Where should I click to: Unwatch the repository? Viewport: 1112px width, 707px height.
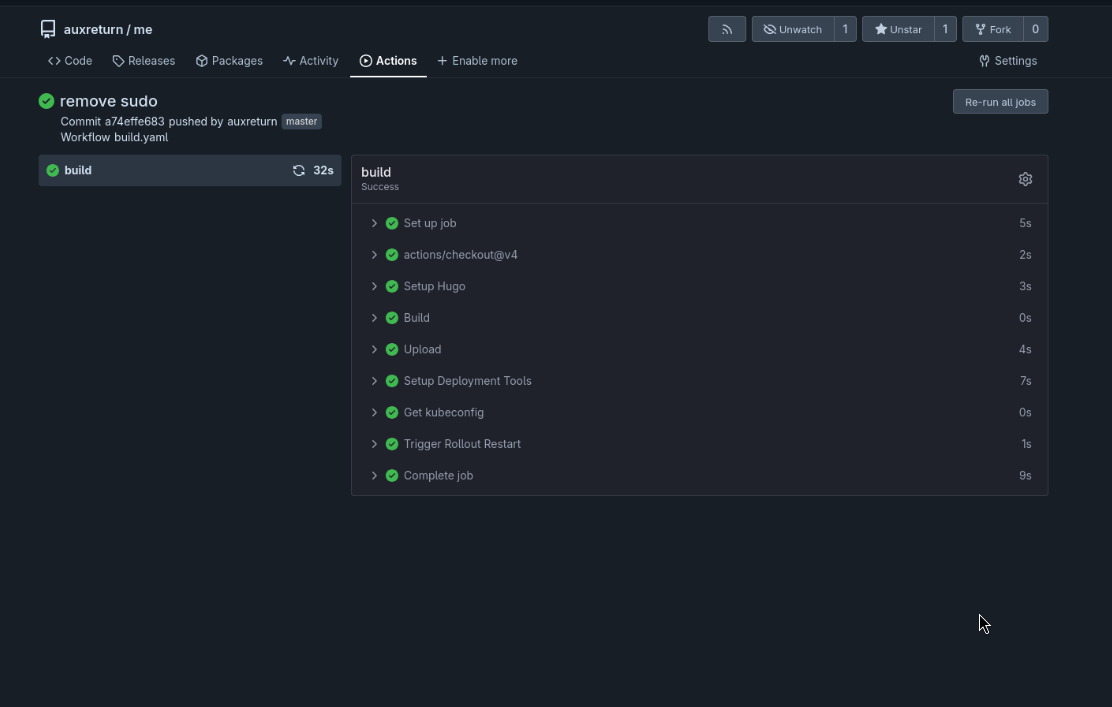pyautogui.click(x=793, y=29)
